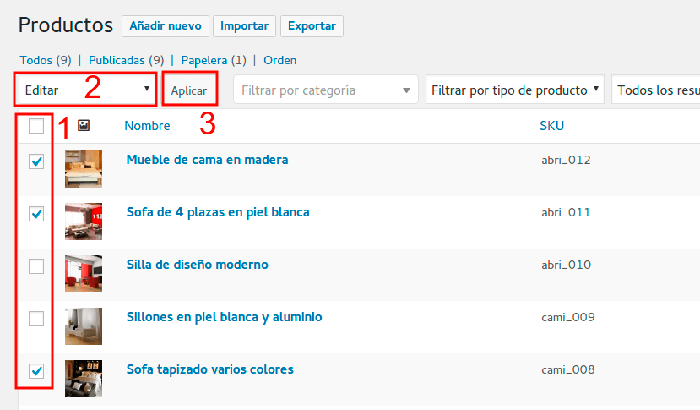The image size is (700, 410).
Task: Toggle the select-all products checkbox
Action: click(36, 126)
